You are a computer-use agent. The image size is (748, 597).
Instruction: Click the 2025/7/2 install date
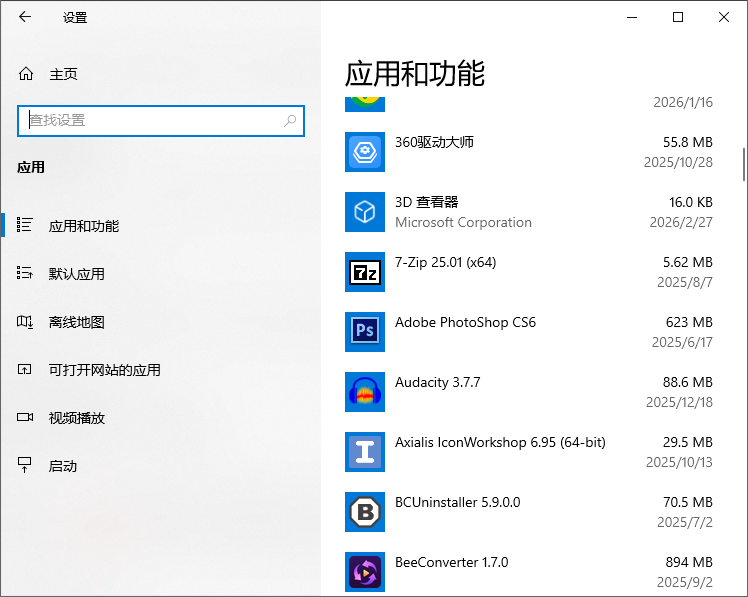tap(685, 523)
